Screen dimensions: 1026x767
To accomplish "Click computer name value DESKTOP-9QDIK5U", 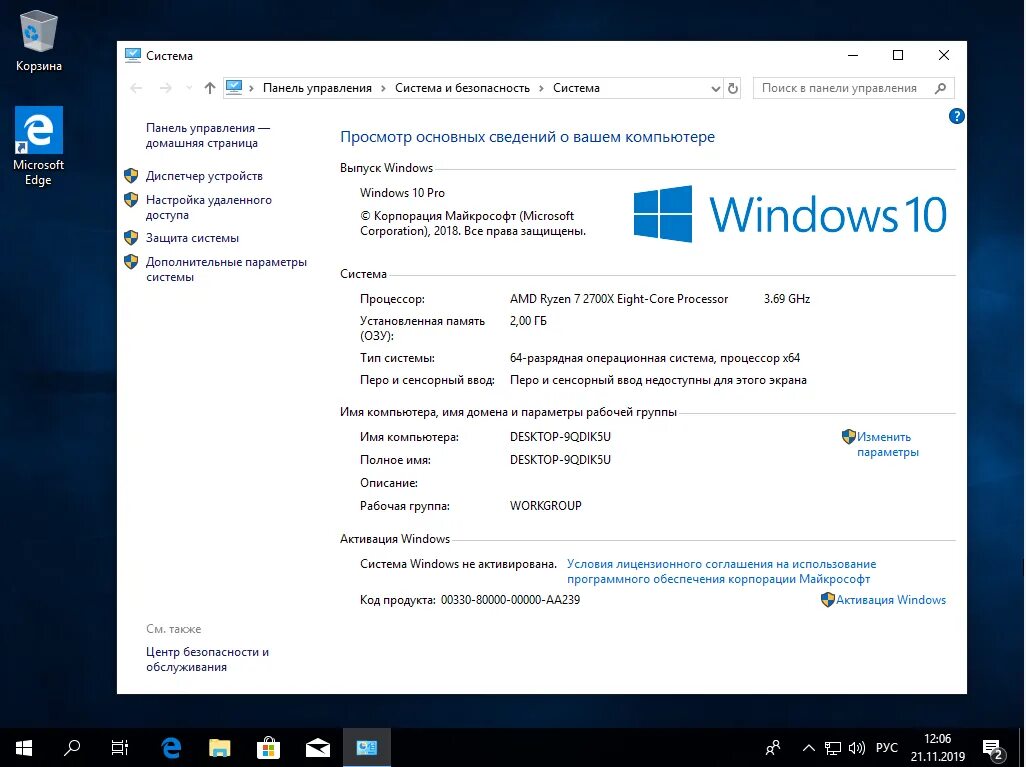I will [x=560, y=437].
